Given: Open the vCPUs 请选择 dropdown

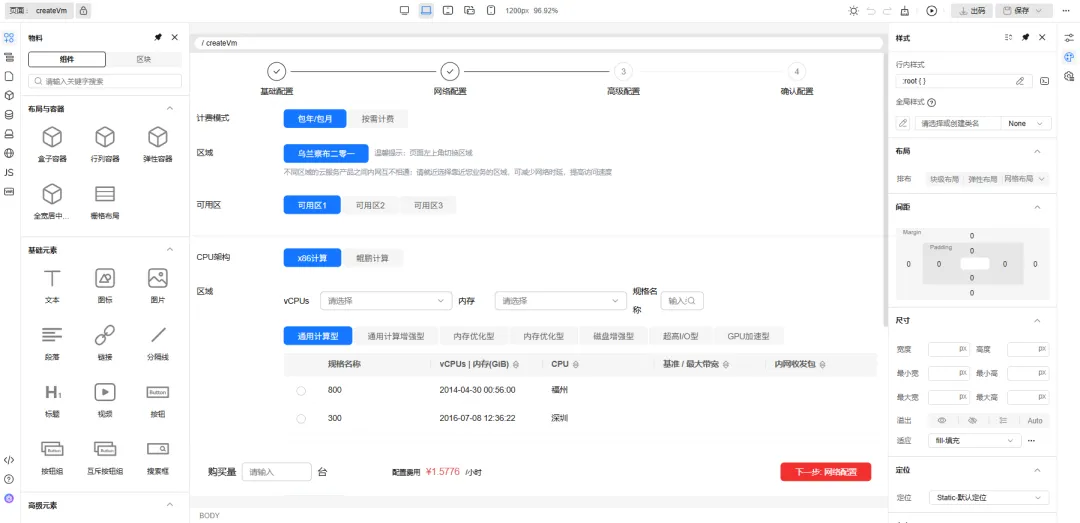Looking at the screenshot, I should tap(386, 300).
